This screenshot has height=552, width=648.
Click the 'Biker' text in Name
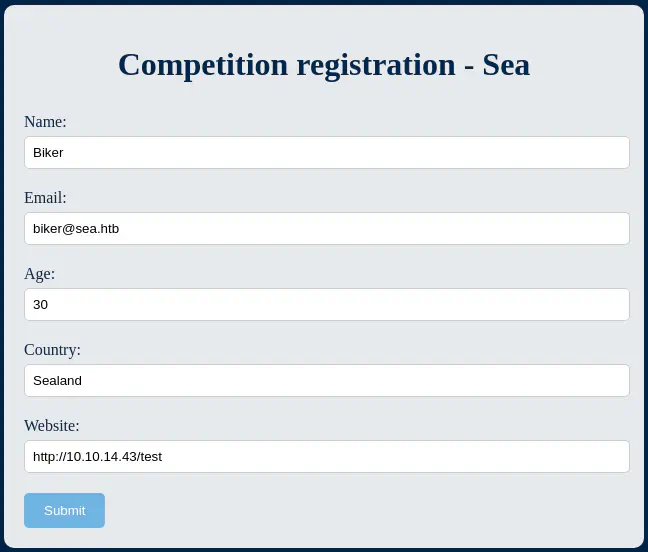pyautogui.click(x=48, y=153)
